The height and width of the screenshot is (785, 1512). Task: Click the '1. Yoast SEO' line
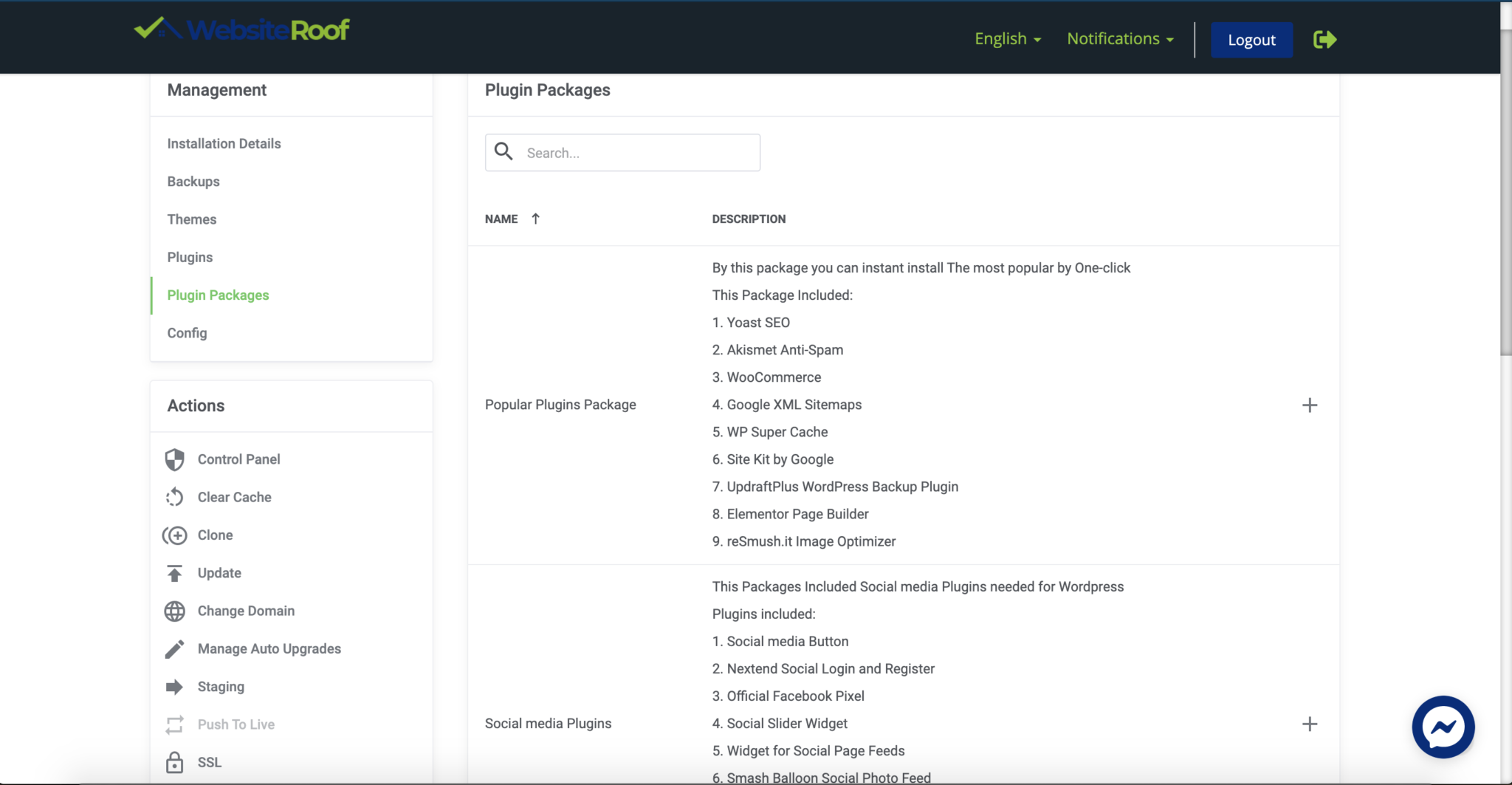point(751,323)
